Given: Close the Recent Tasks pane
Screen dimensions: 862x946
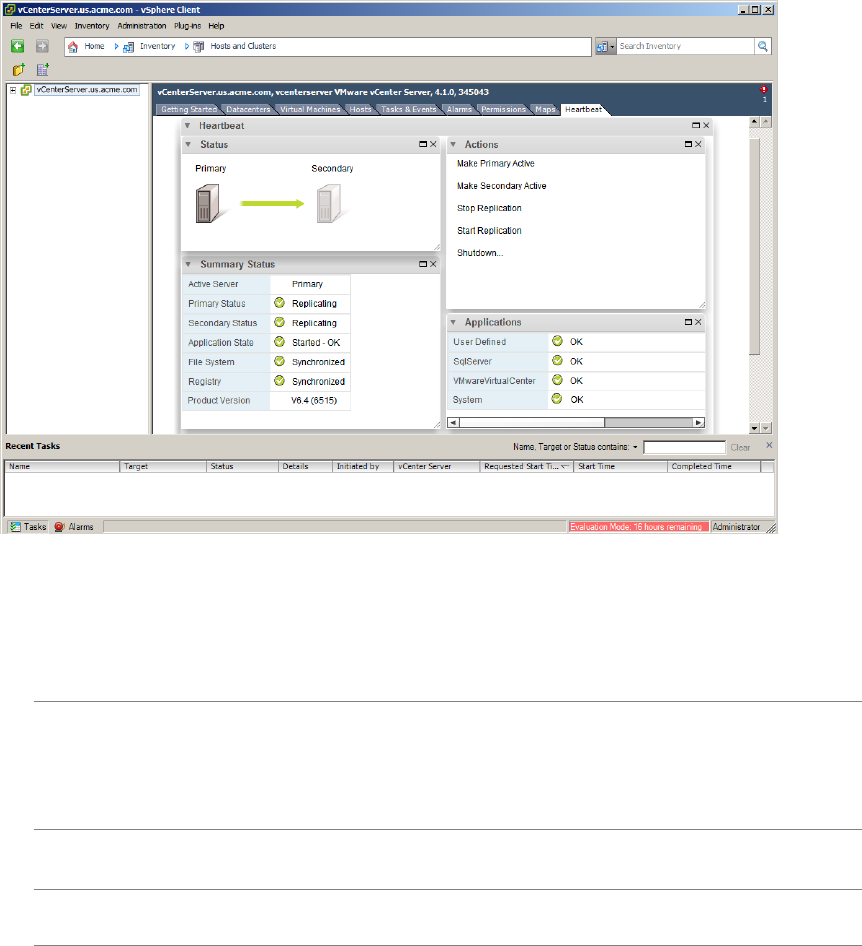Looking at the screenshot, I should (x=769, y=445).
